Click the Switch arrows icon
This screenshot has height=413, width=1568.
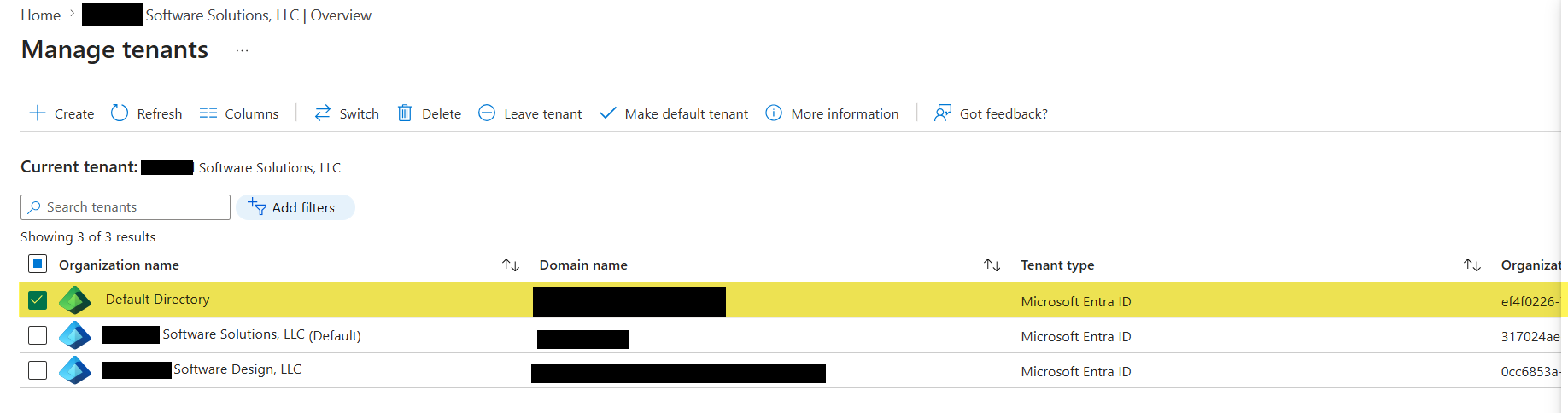323,113
